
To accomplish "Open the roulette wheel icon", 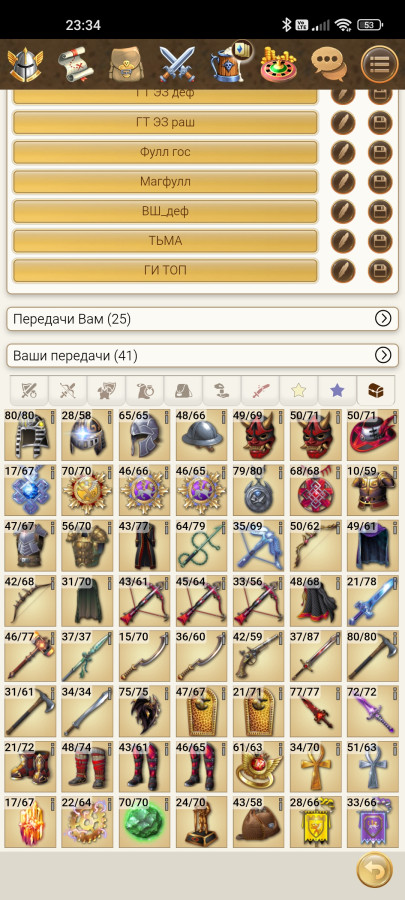I will pos(278,63).
